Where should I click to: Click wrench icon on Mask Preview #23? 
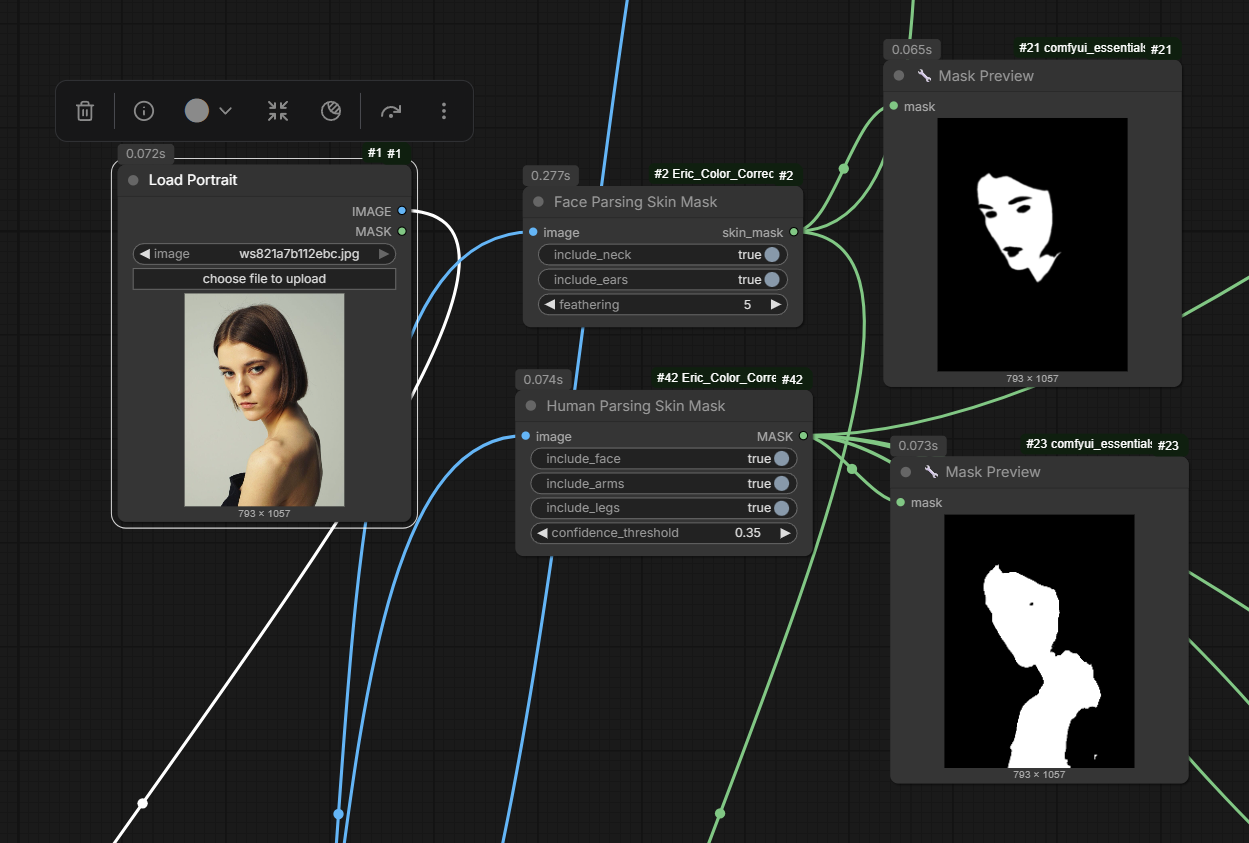(931, 472)
